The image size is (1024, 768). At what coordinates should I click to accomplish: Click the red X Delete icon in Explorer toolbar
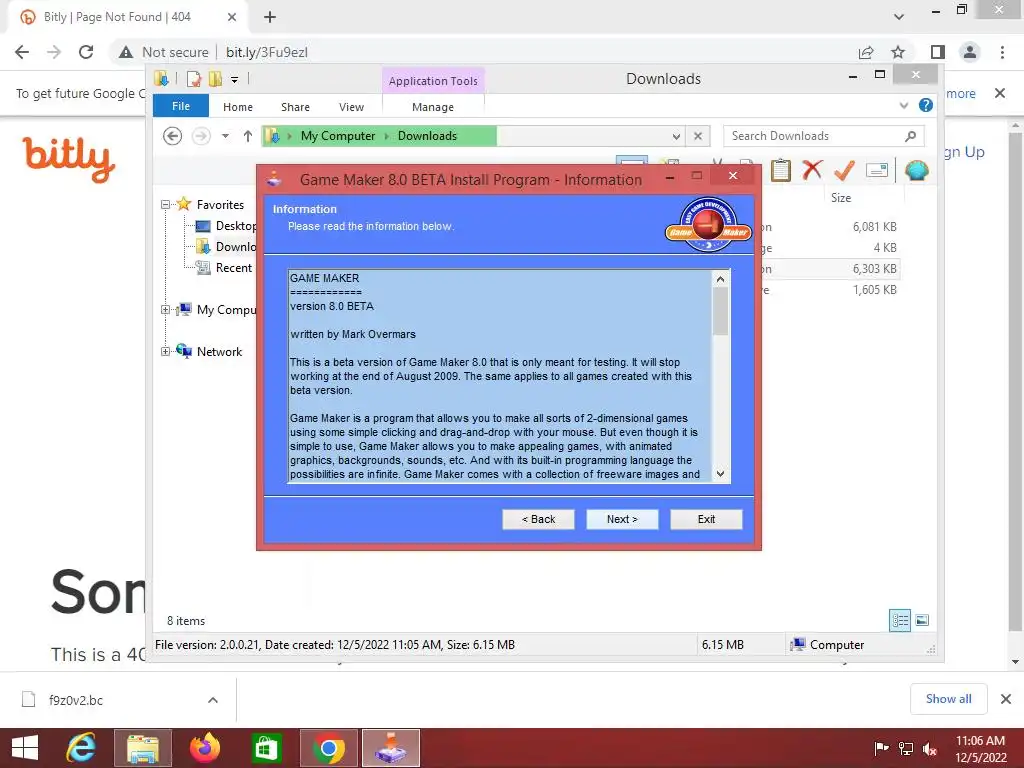pos(812,170)
